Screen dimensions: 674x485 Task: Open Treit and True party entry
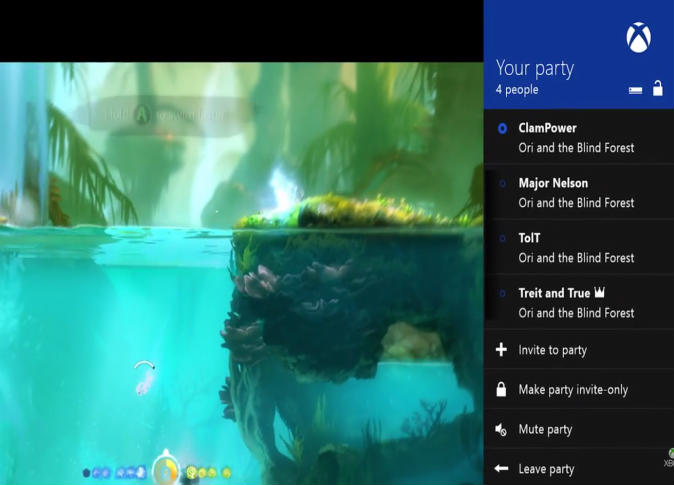pyautogui.click(x=579, y=302)
